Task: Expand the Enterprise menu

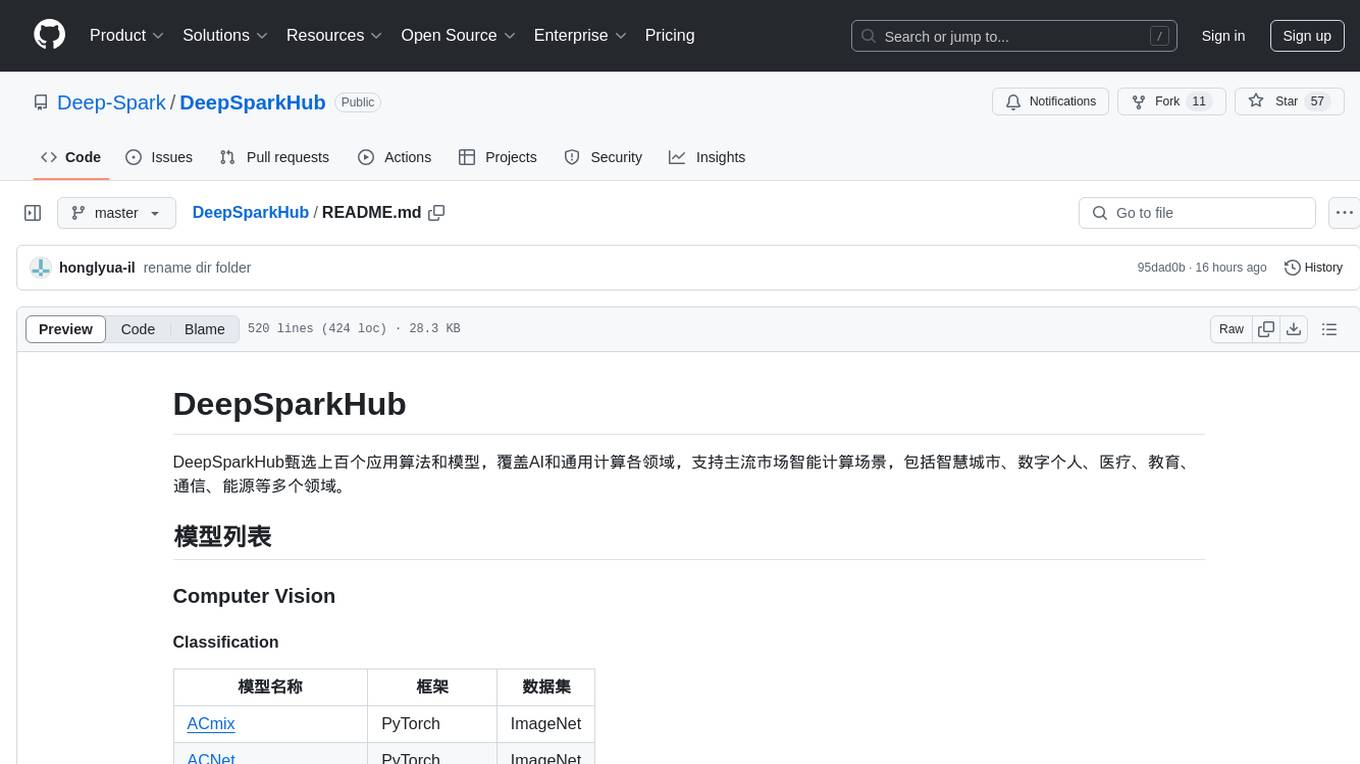Action: coord(580,35)
